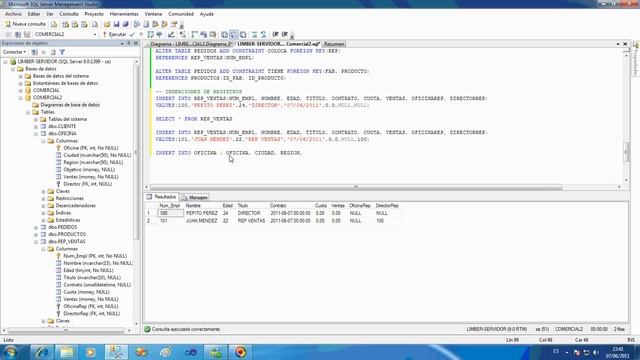640x360 pixels.
Task: Select the Resultados tab
Action: click(162, 197)
